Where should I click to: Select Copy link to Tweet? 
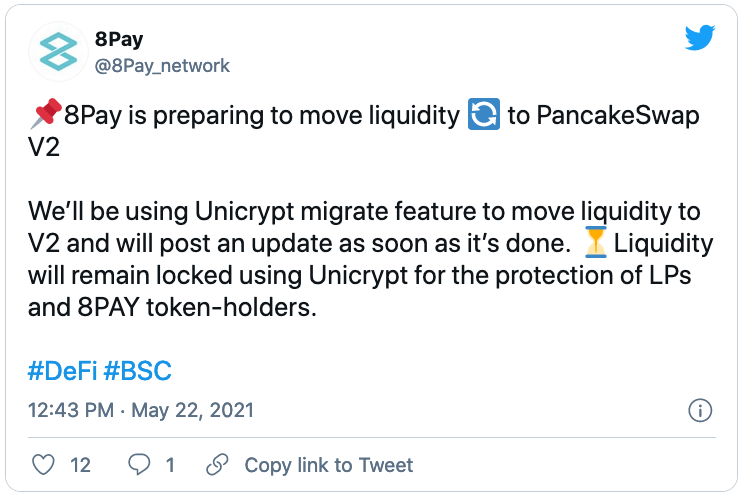(x=328, y=465)
